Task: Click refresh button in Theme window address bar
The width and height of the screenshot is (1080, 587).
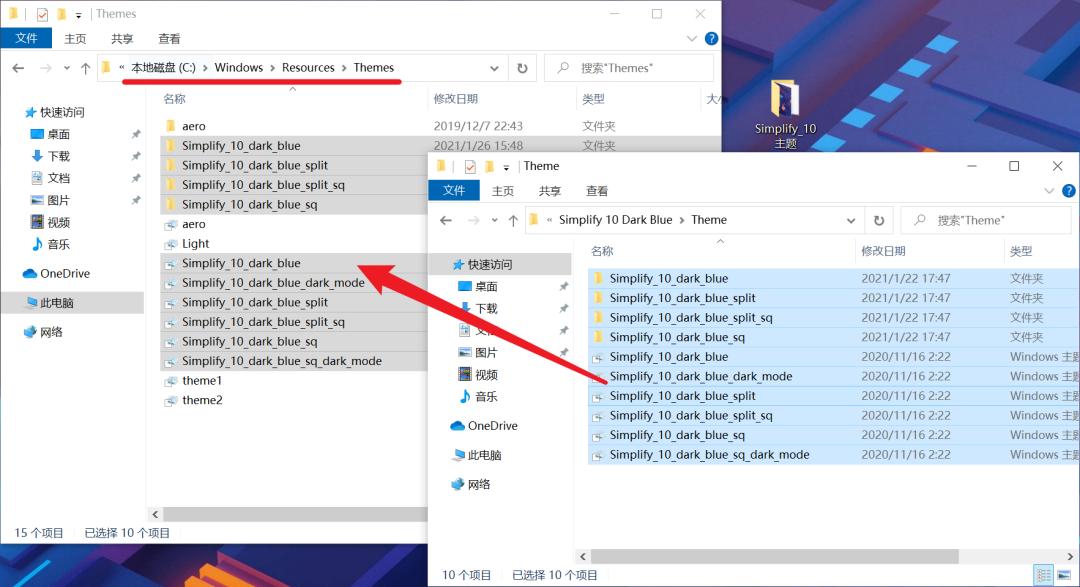Action: 879,220
